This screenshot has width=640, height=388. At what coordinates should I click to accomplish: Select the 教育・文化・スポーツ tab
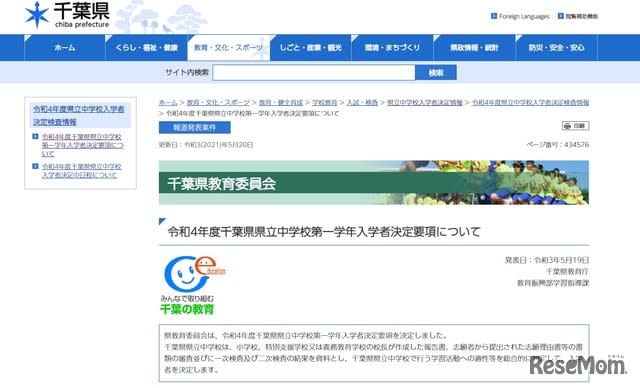229,48
